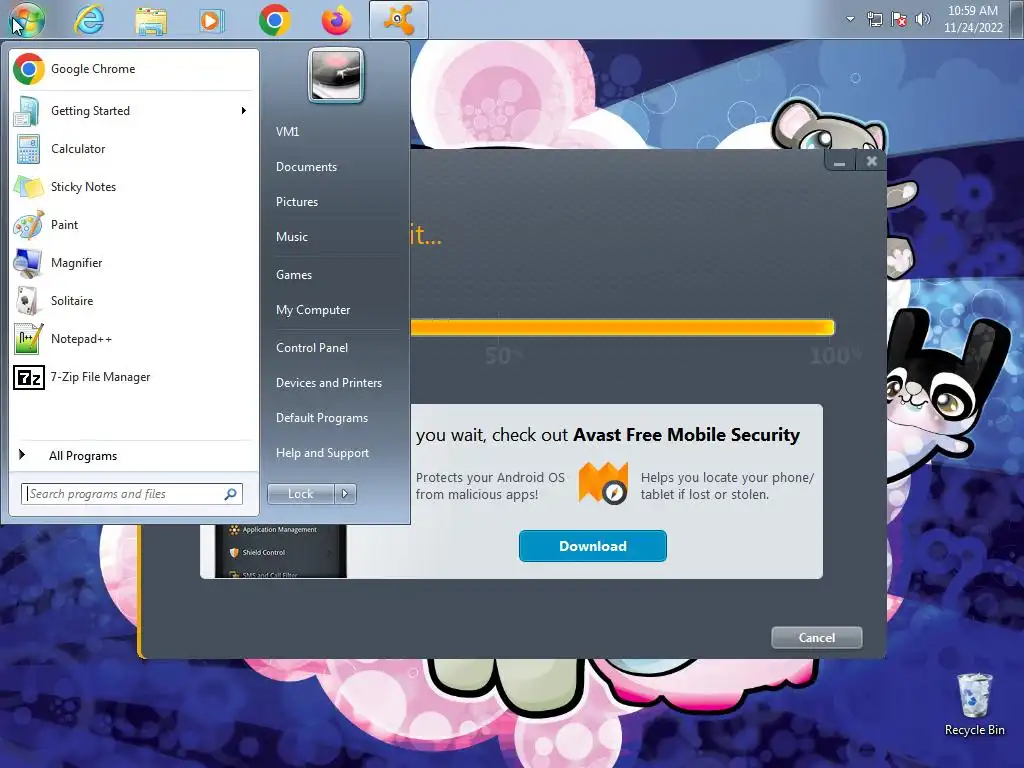This screenshot has width=1024, height=768.
Task: Open Notepad++ from the Start menu
Action: tap(133, 339)
